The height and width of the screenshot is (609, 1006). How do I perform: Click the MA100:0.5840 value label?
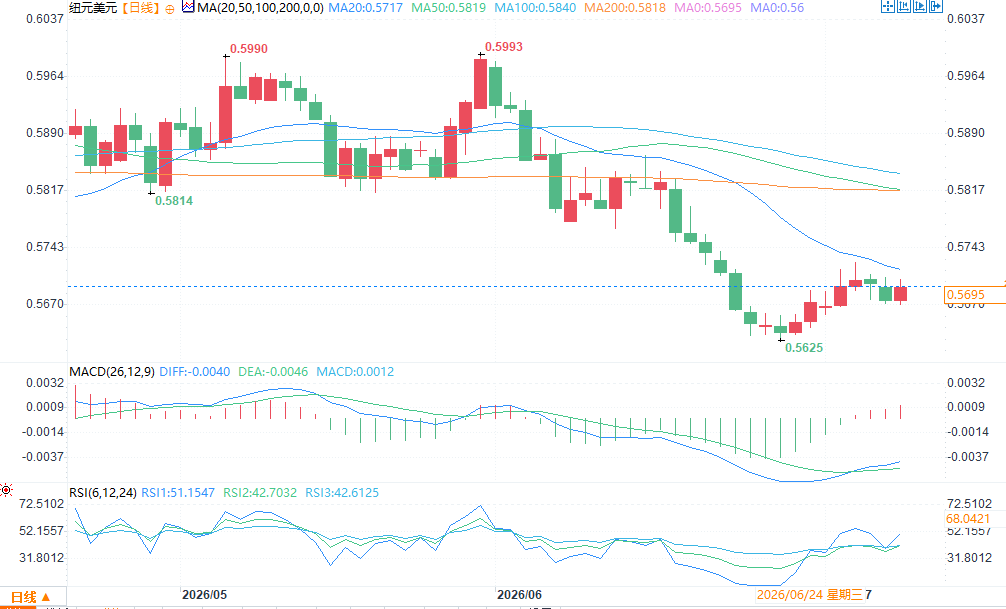536,8
